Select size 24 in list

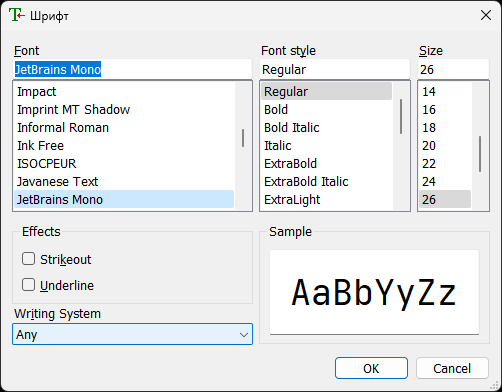pyautogui.click(x=445, y=181)
